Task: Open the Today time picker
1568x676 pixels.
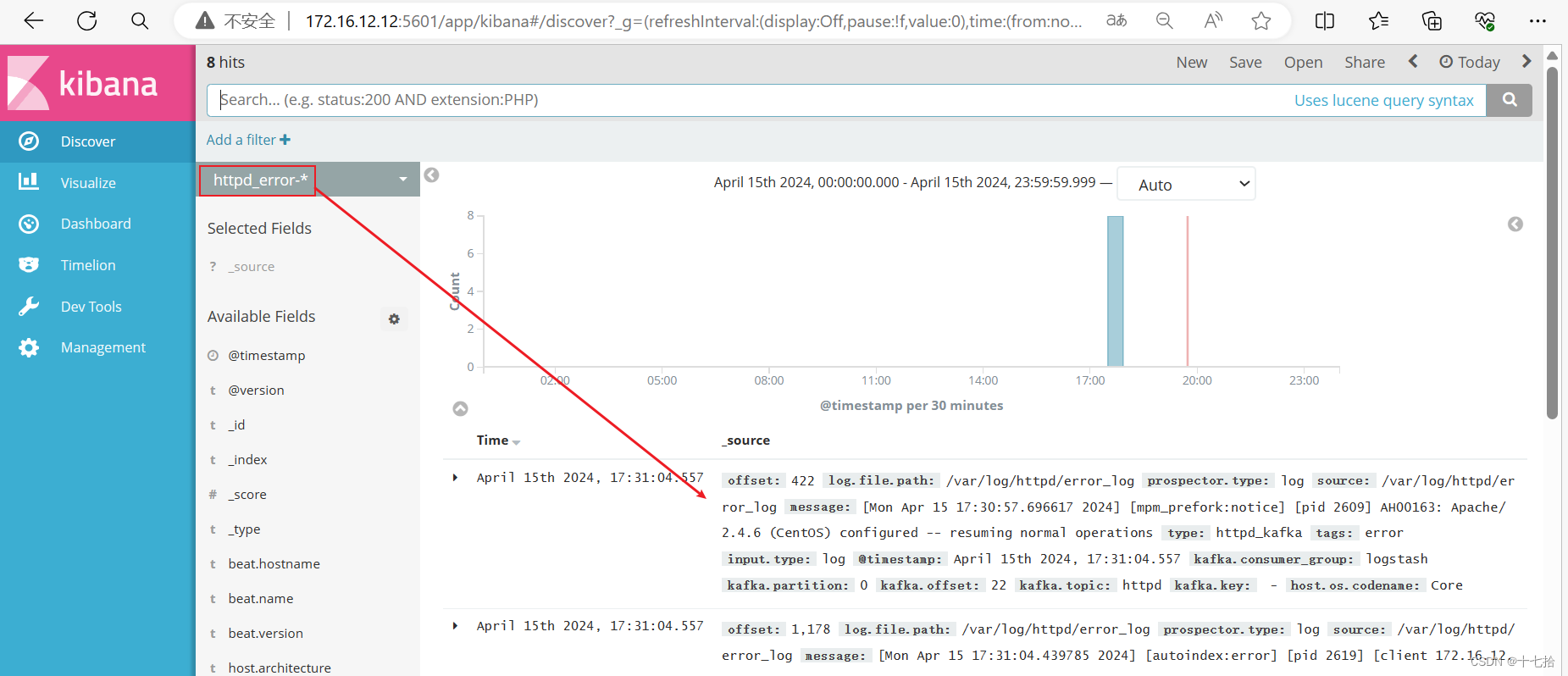Action: pyautogui.click(x=1470, y=62)
